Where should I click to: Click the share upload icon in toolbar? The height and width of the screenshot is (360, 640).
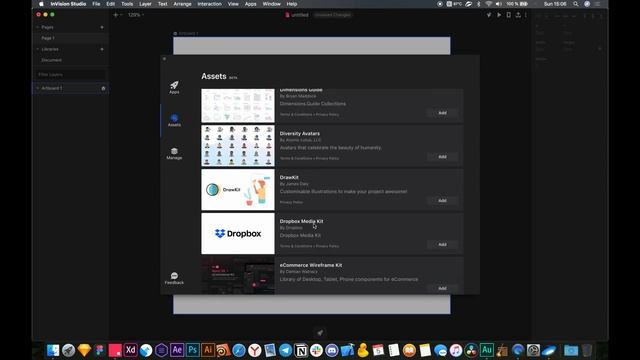[518, 15]
